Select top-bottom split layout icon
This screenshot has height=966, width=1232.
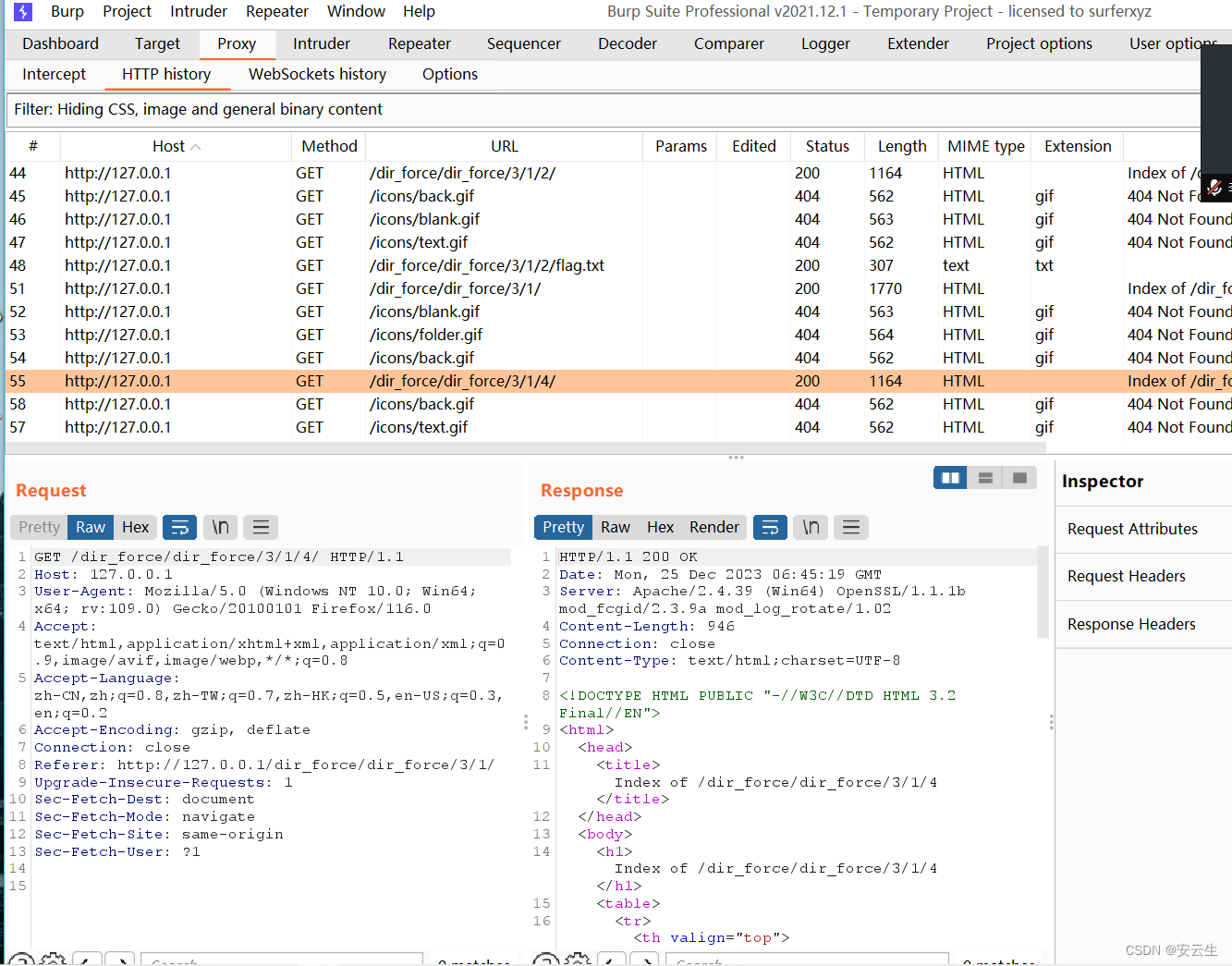(x=985, y=478)
